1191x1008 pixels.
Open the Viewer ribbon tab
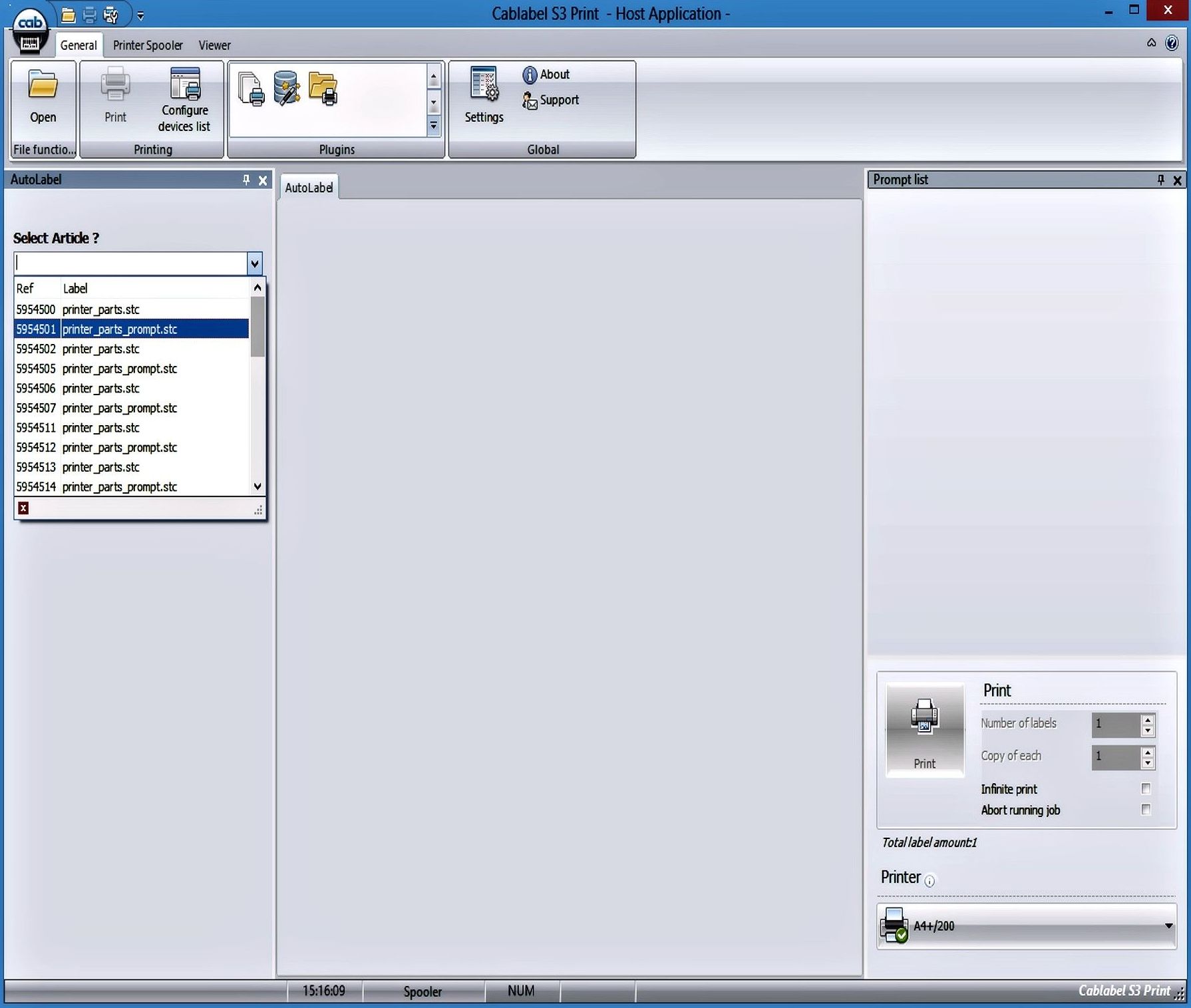[214, 45]
